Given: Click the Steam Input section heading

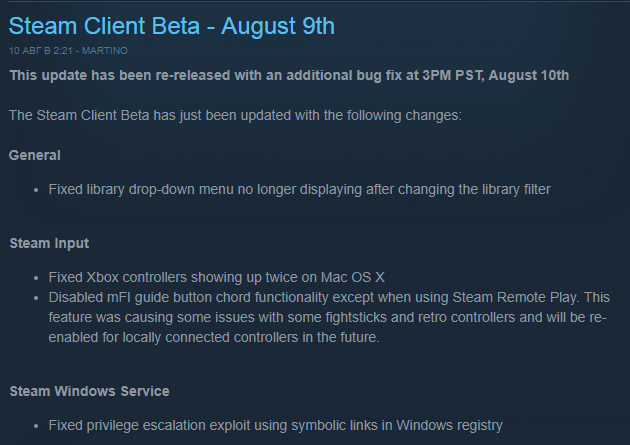Looking at the screenshot, I should 49,243.
